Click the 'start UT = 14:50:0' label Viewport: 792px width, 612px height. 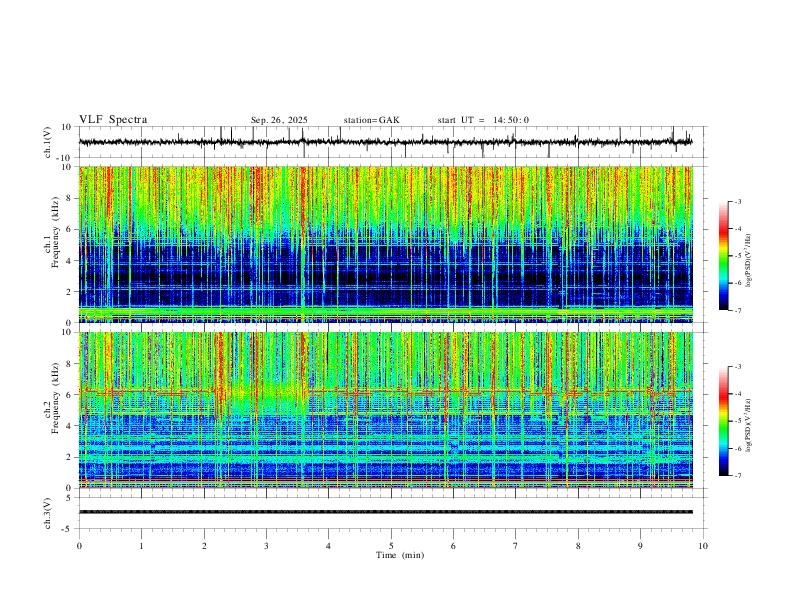[x=483, y=120]
